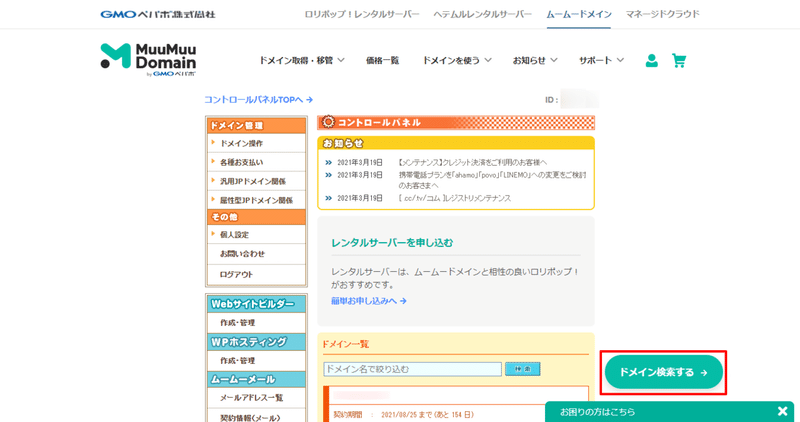Viewport: 800px width, 422px height.
Task: Open 属性型JPドメイン関係 in sidebar
Action: coord(256,200)
